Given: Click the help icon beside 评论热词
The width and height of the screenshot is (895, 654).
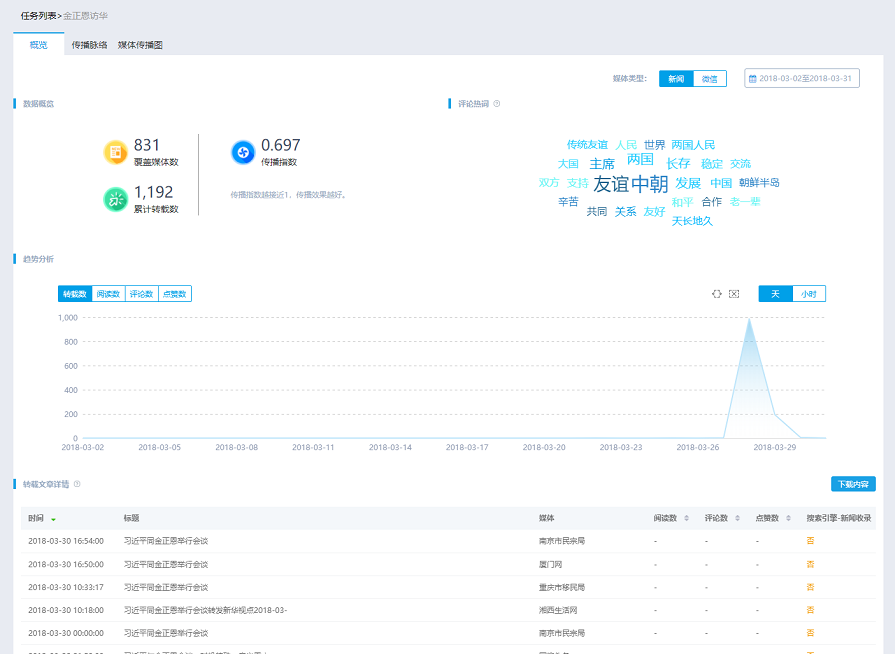Looking at the screenshot, I should coord(497,103).
